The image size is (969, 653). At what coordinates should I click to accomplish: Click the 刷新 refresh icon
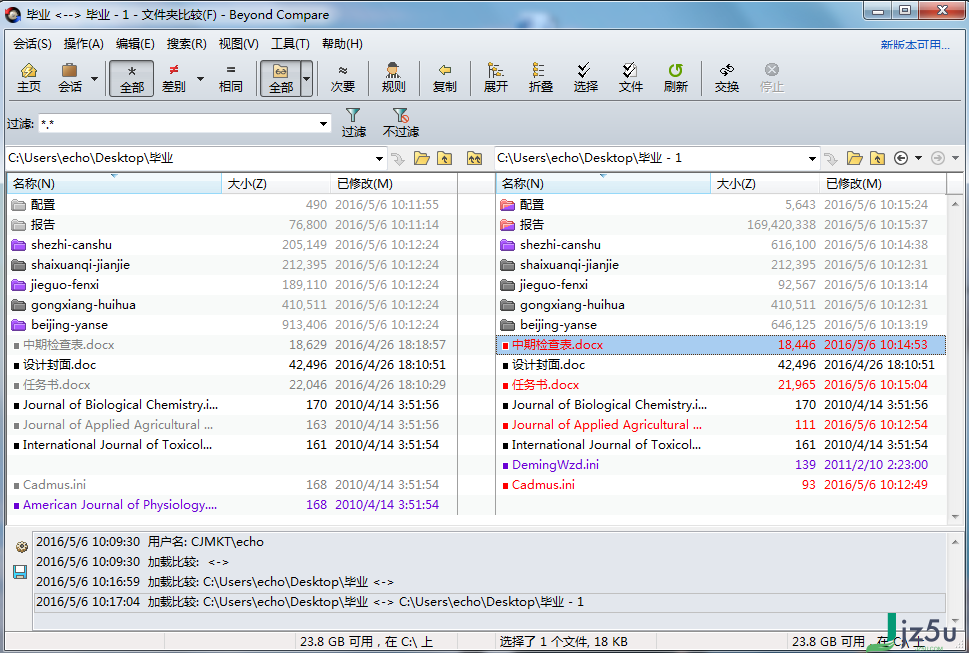coord(675,78)
